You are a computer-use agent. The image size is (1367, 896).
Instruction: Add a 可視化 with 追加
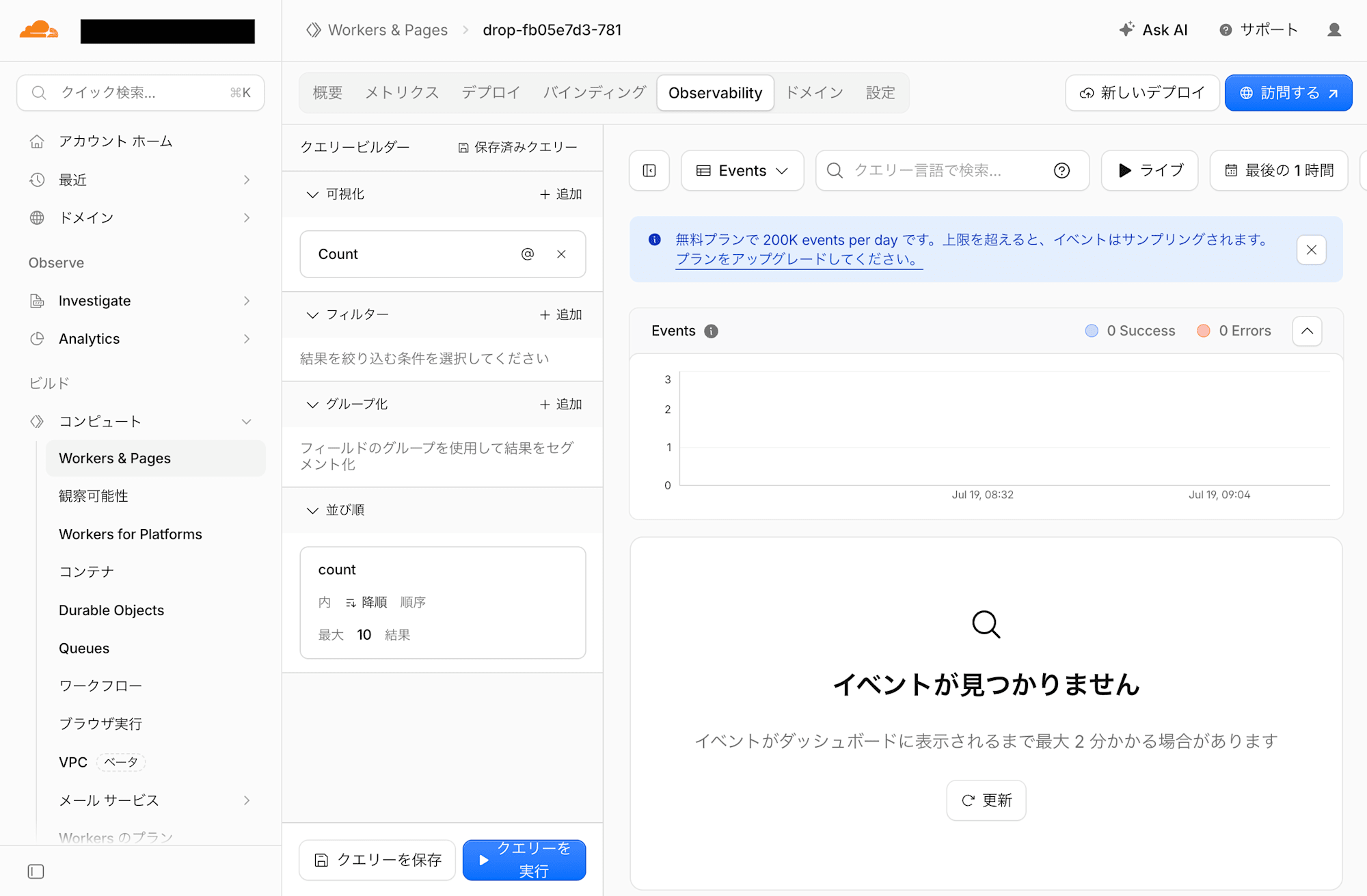[x=560, y=194]
